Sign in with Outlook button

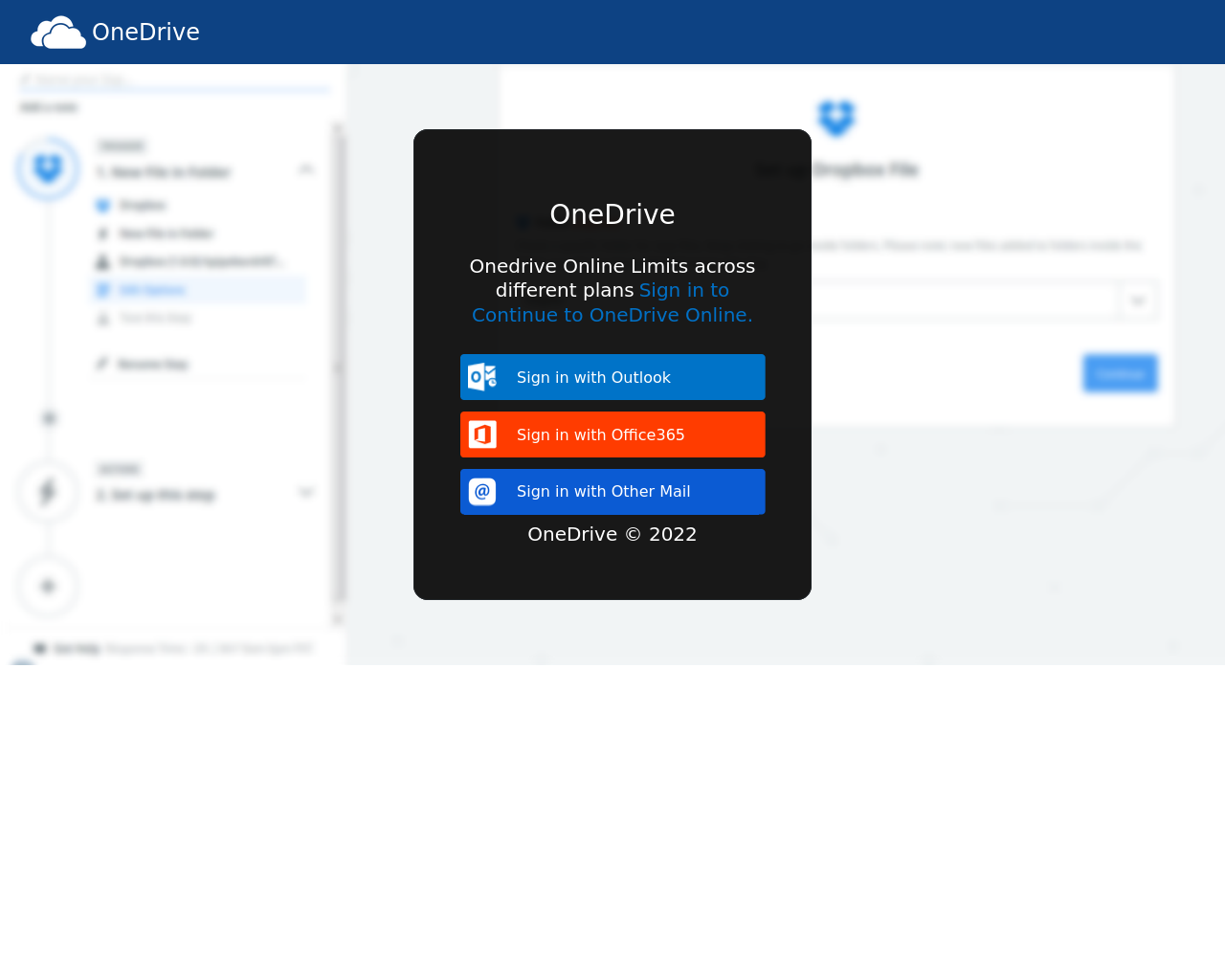point(612,377)
